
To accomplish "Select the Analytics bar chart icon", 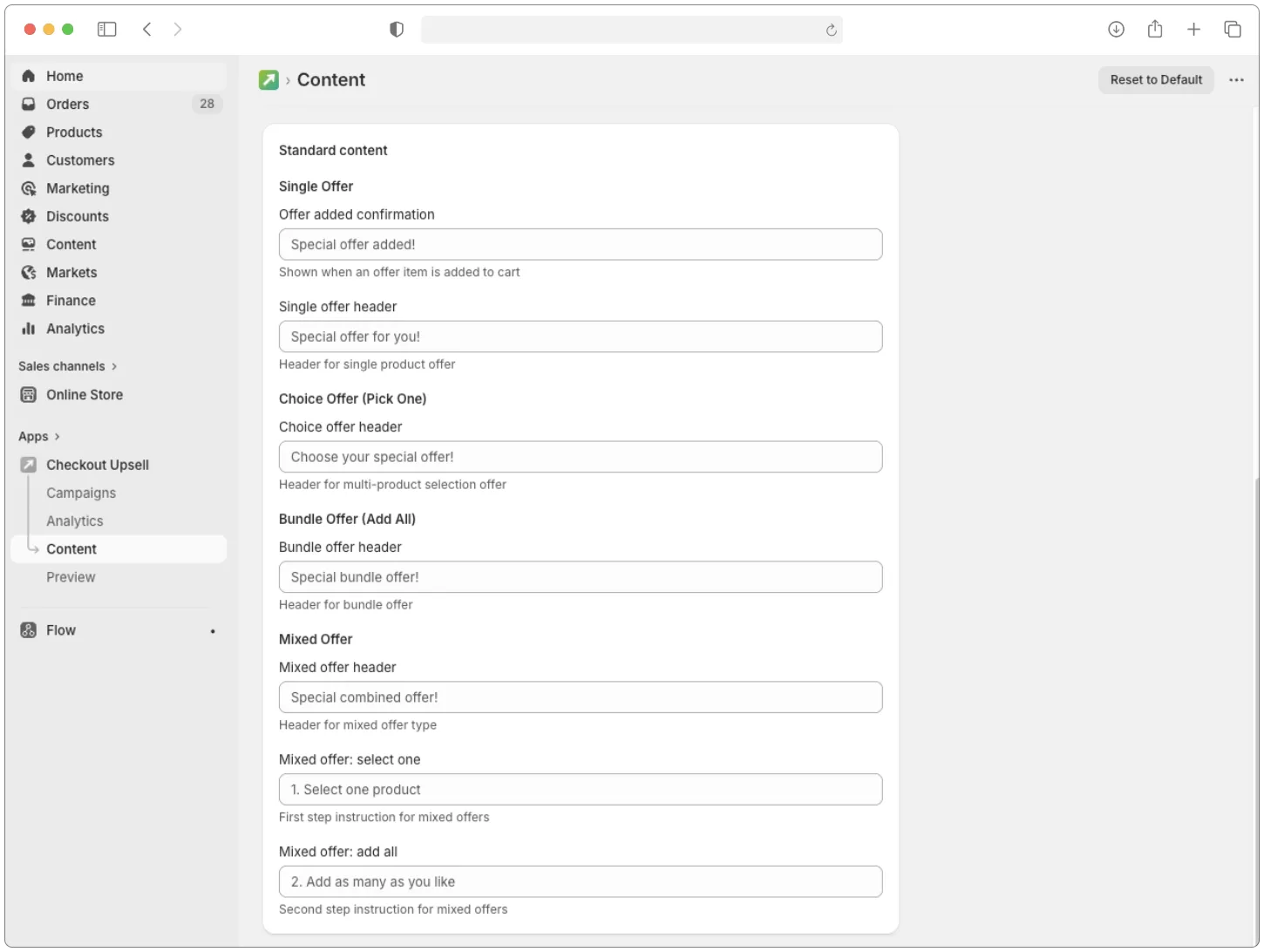I will pyautogui.click(x=28, y=329).
